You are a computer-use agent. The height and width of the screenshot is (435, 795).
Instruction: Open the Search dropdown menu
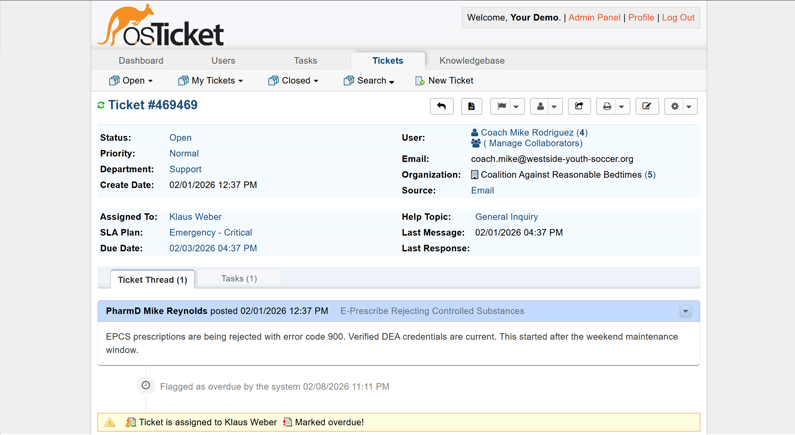coord(369,80)
